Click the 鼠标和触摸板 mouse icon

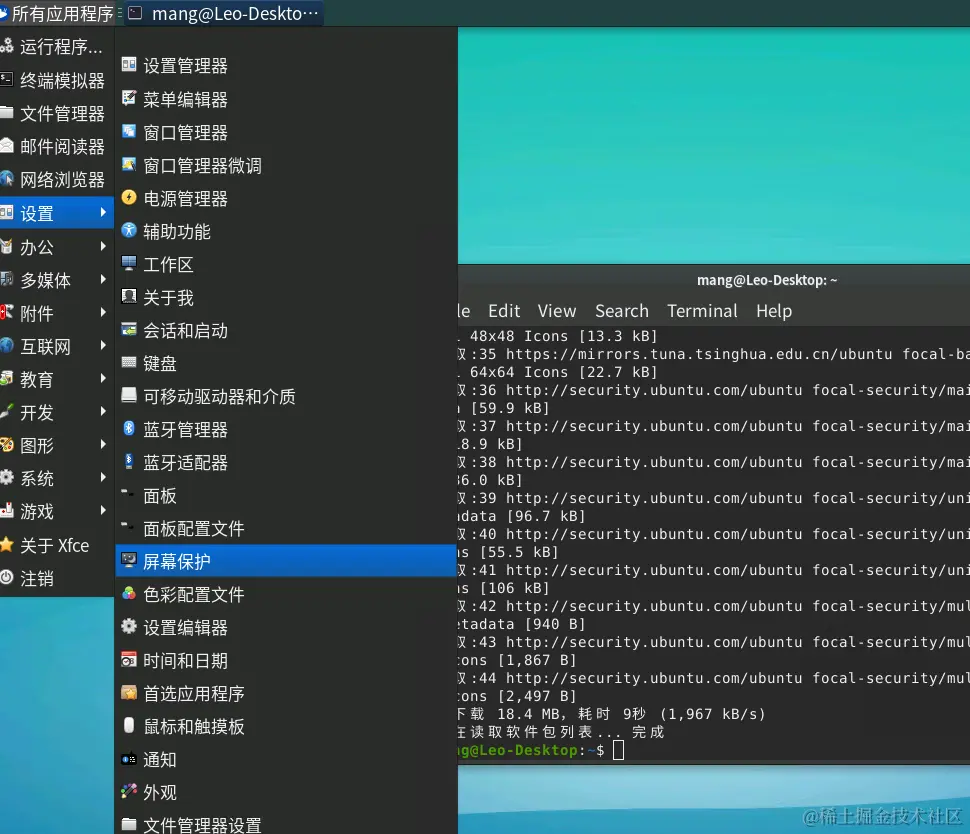click(x=129, y=726)
